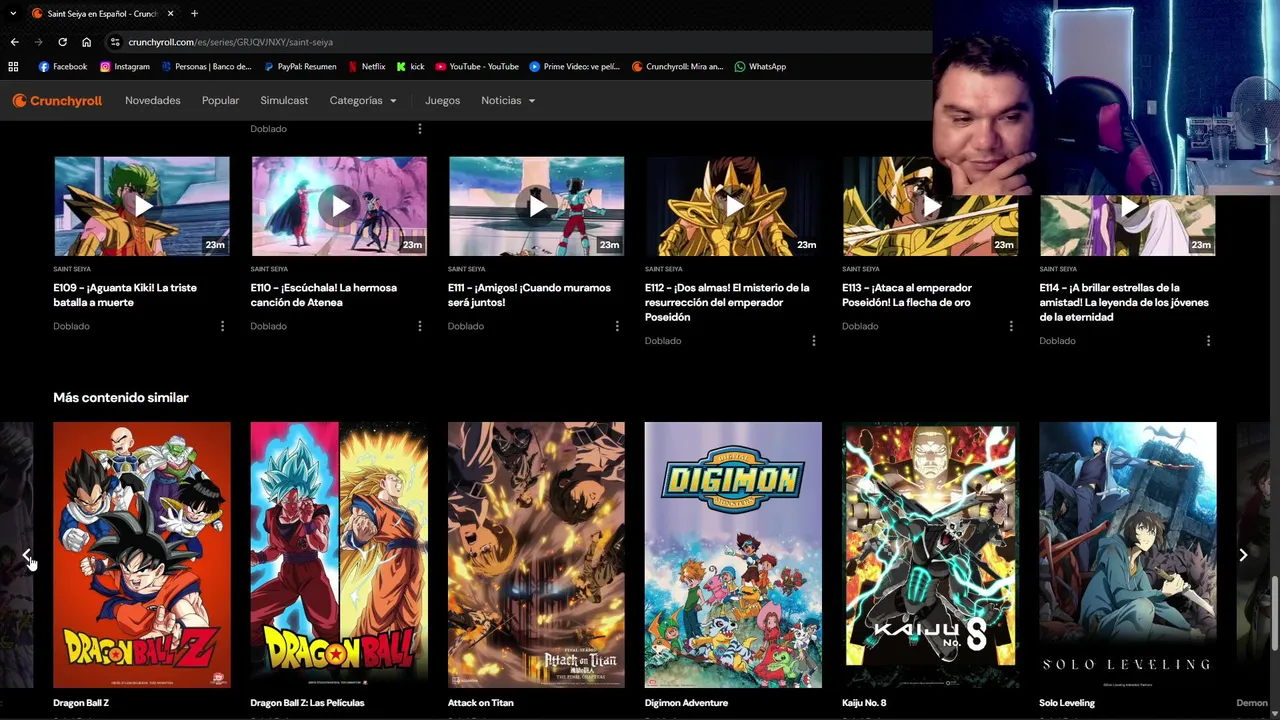
Task: Expand the Noticias dropdown
Action: (508, 101)
